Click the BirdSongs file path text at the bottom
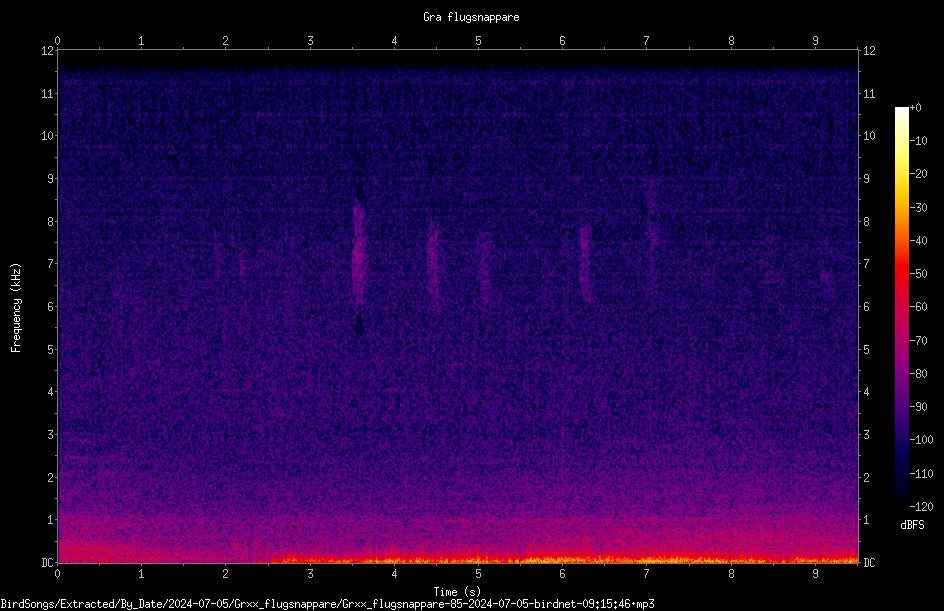The width and height of the screenshot is (944, 611). coord(328,604)
